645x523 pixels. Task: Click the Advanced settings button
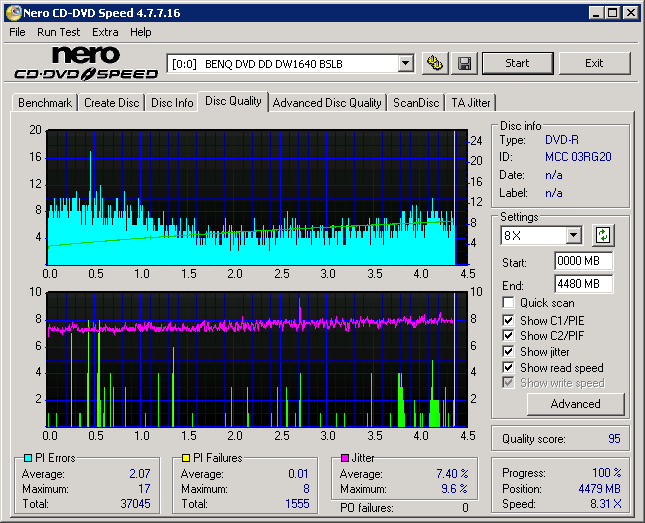pyautogui.click(x=575, y=404)
